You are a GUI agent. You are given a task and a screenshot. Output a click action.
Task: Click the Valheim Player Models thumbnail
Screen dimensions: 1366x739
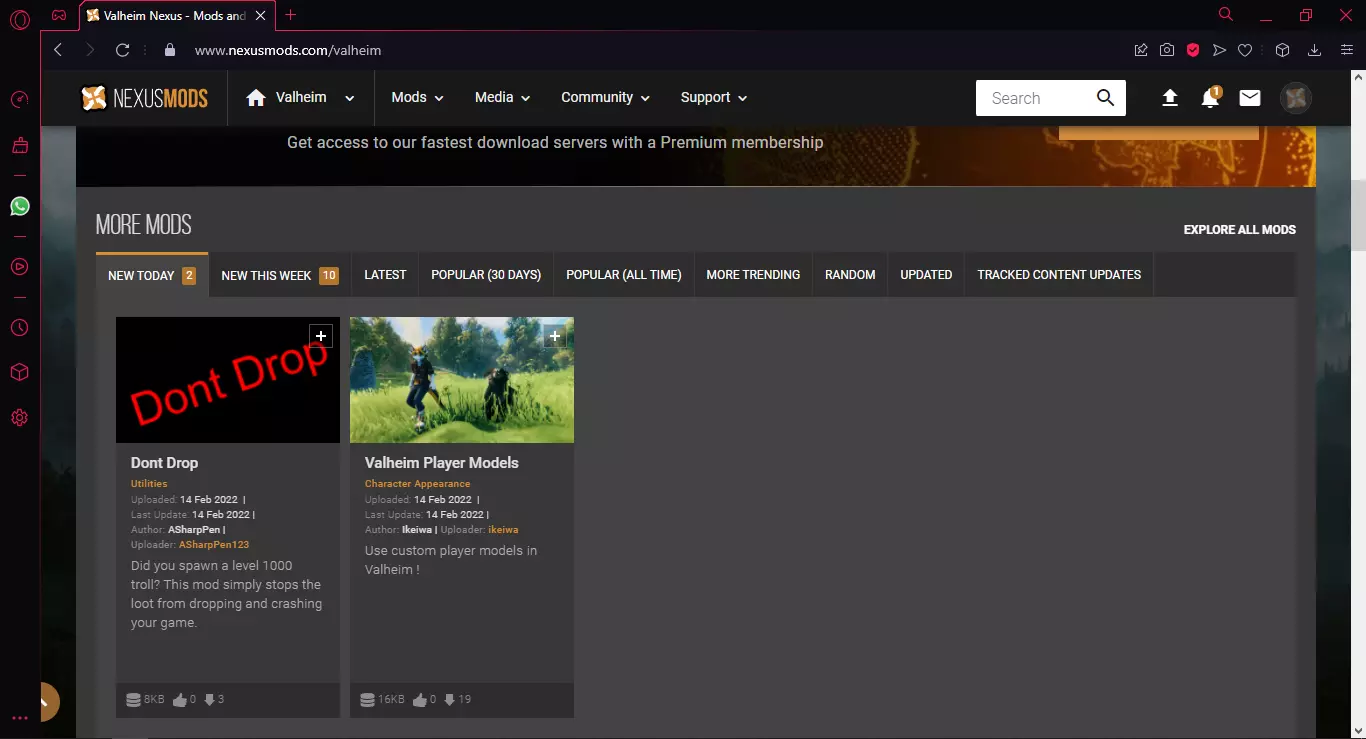pos(462,380)
